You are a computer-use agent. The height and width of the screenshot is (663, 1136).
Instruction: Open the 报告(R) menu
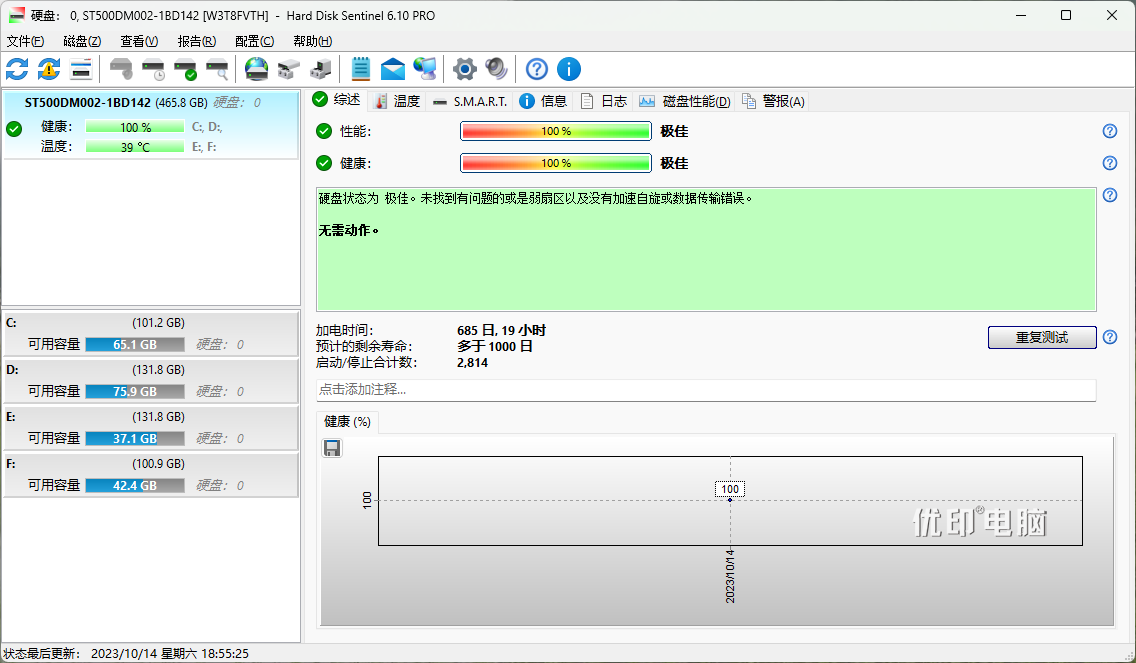(x=196, y=41)
